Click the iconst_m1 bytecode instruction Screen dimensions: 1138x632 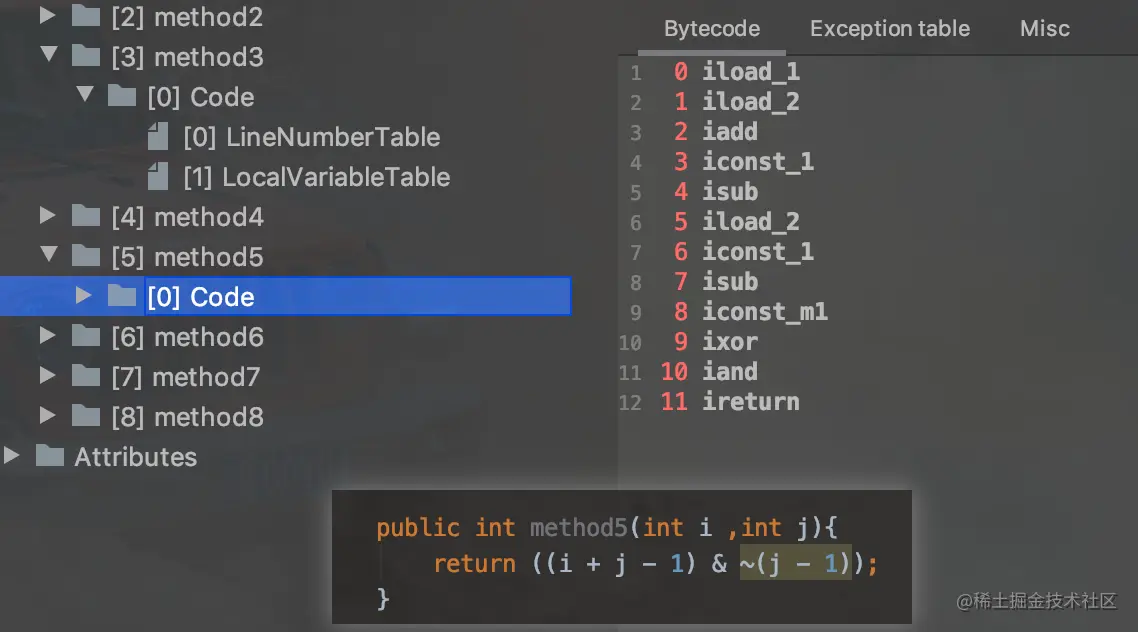(764, 312)
